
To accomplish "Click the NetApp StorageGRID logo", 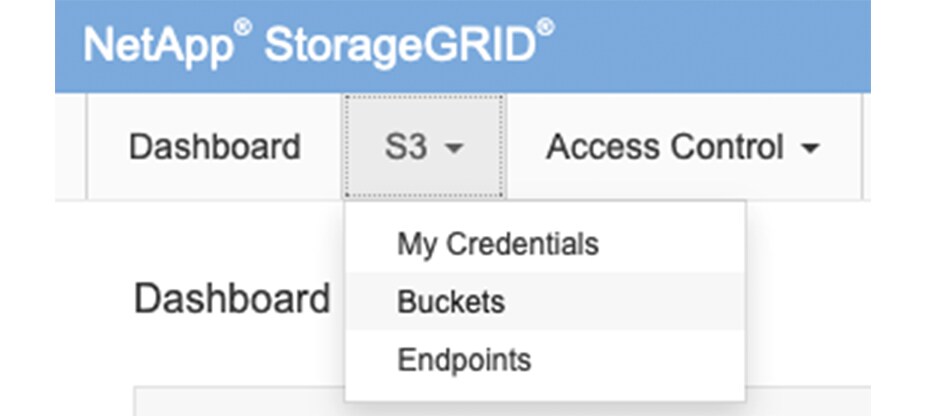I will point(318,45).
